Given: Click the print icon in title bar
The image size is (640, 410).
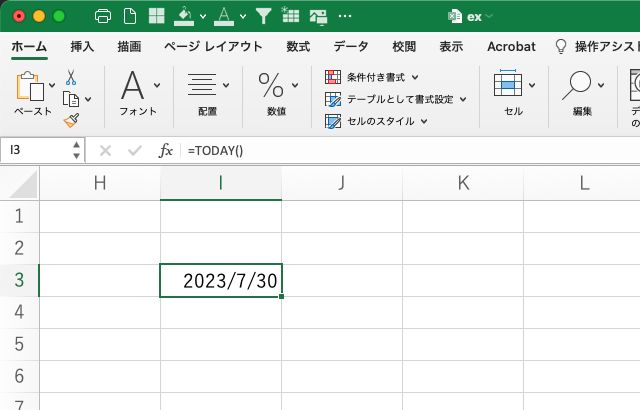Looking at the screenshot, I should tap(102, 16).
